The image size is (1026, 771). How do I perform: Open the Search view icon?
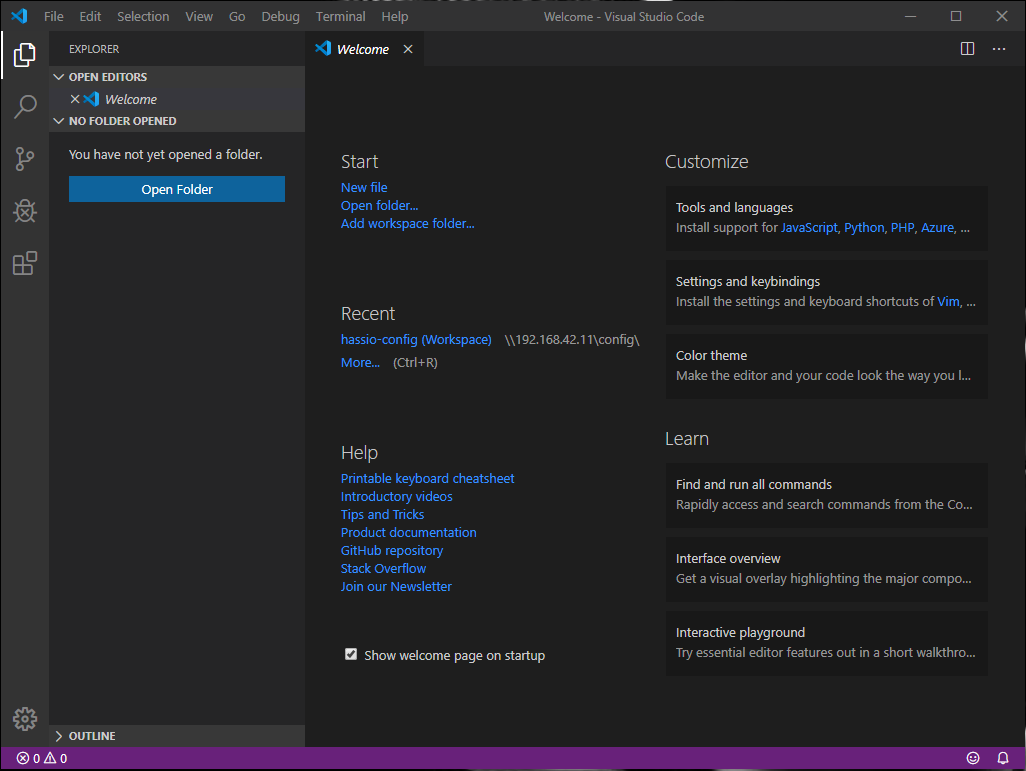tap(24, 107)
